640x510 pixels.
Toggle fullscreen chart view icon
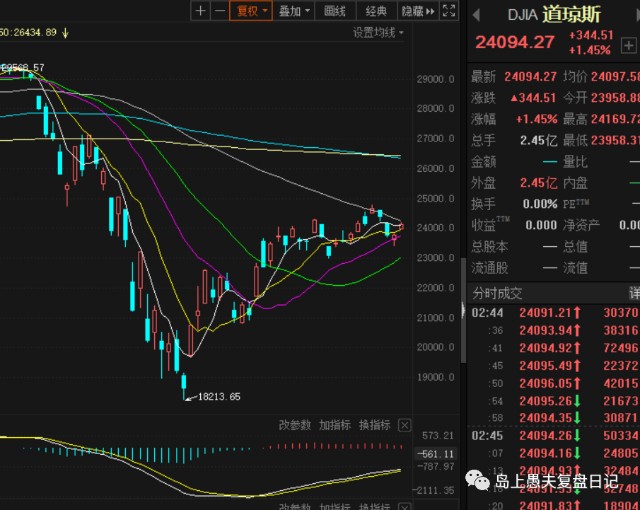click(449, 11)
